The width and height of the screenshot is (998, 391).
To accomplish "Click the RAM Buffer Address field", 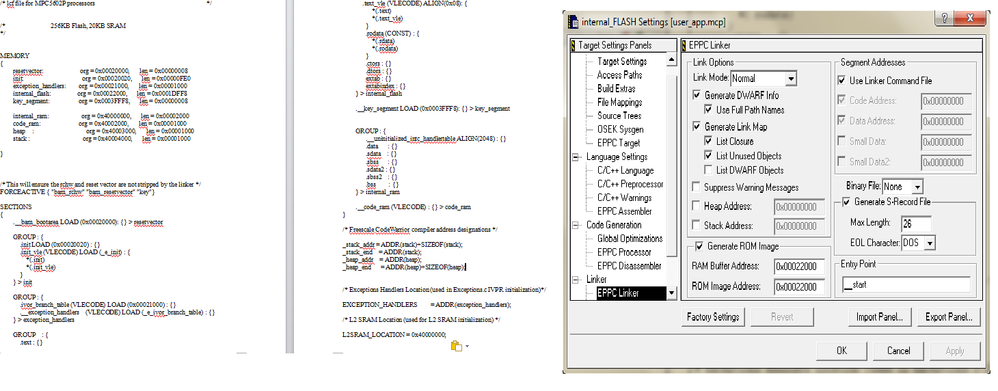I will 799,266.
